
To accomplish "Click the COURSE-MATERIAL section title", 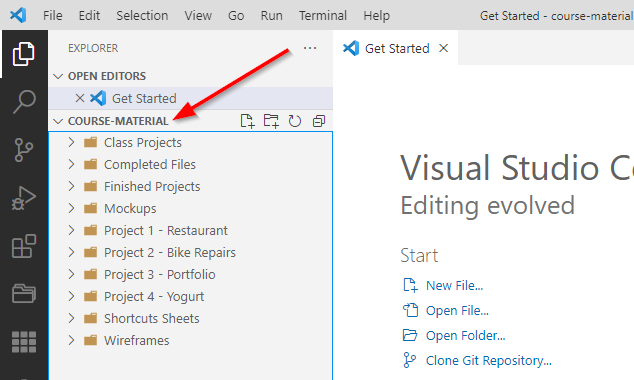I will point(118,121).
